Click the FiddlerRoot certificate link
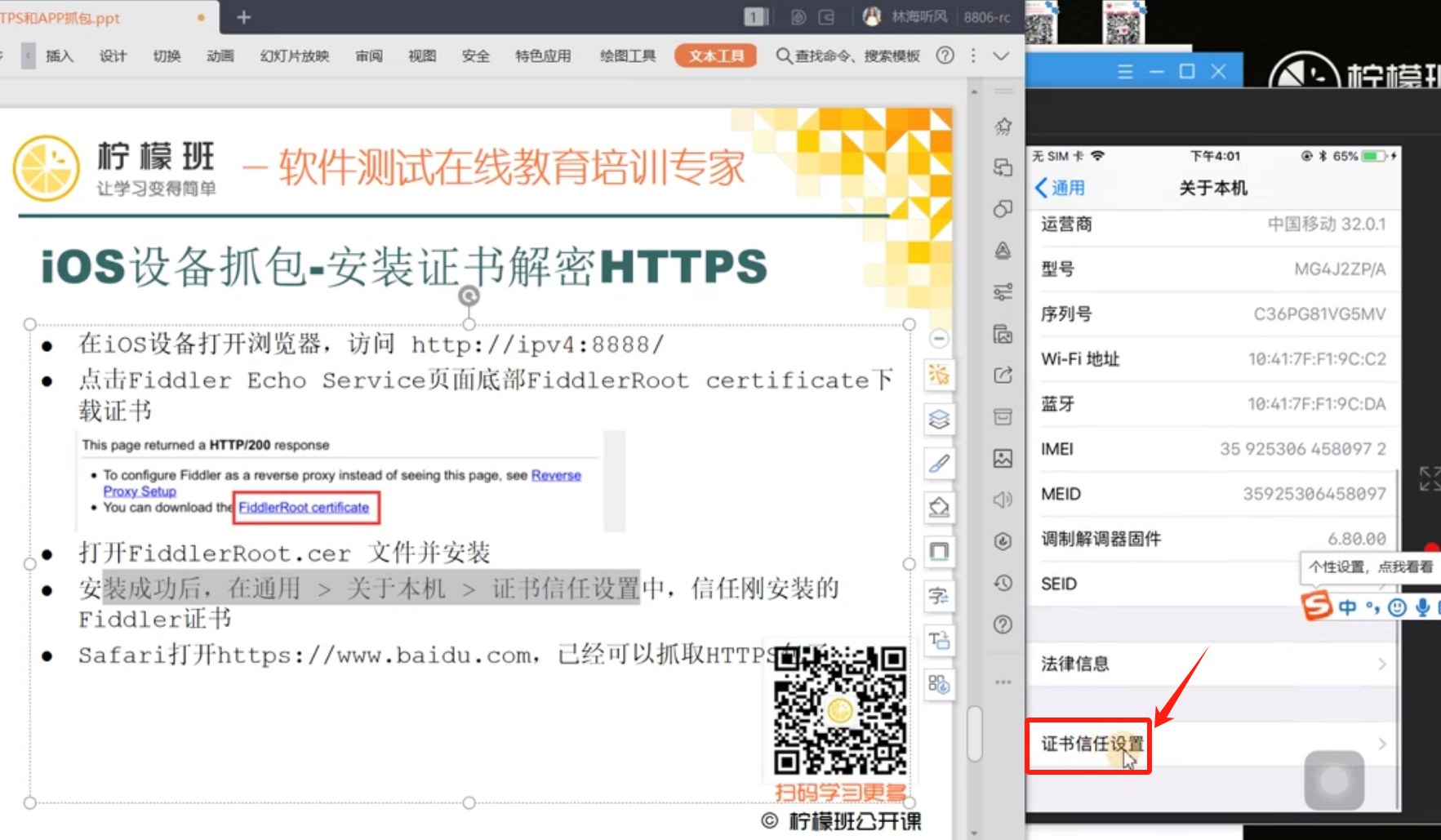The height and width of the screenshot is (840, 1441). tap(304, 508)
